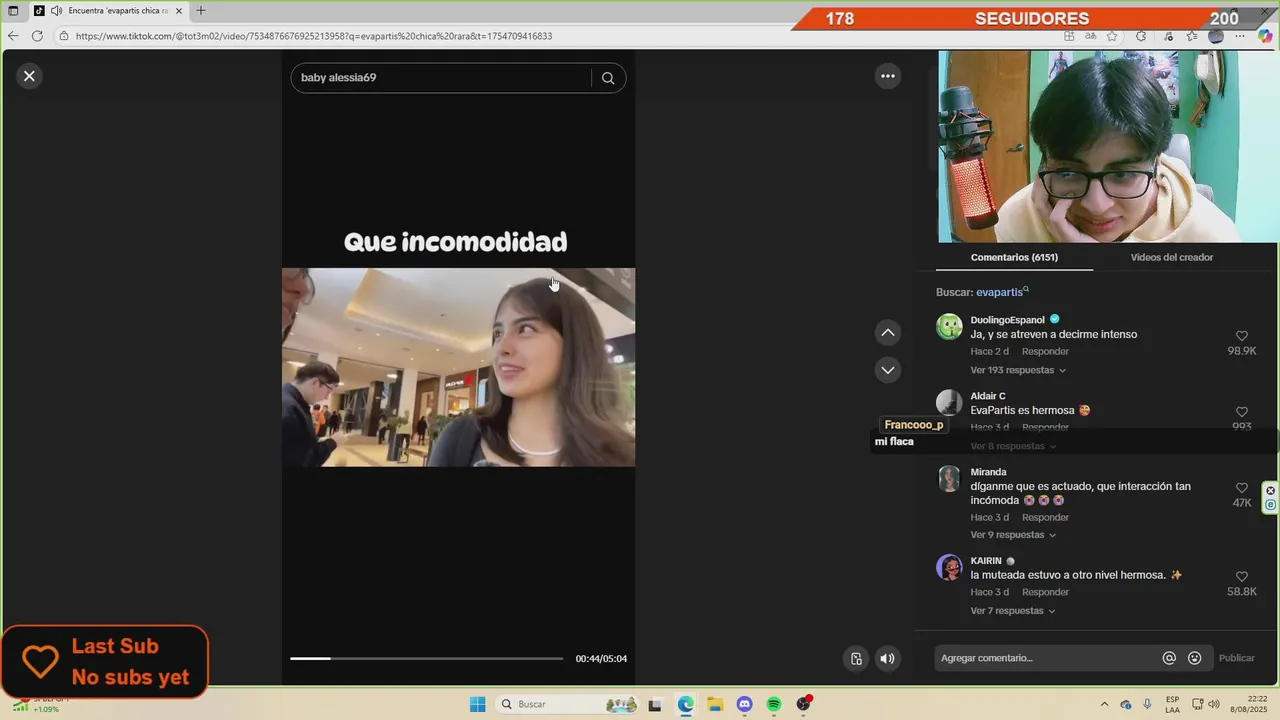Reply to KAIRIN's comment
Viewport: 1280px width, 720px height.
tap(1045, 593)
